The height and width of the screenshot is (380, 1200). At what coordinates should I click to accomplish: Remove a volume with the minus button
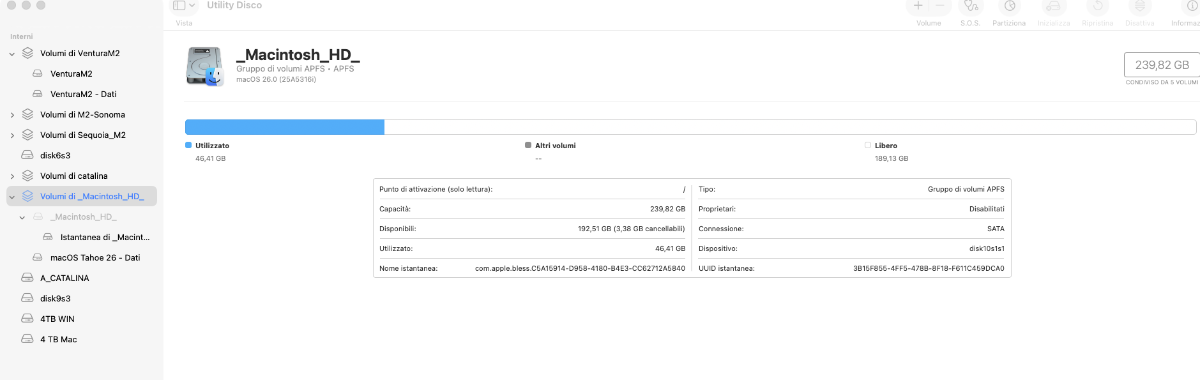pyautogui.click(x=940, y=6)
